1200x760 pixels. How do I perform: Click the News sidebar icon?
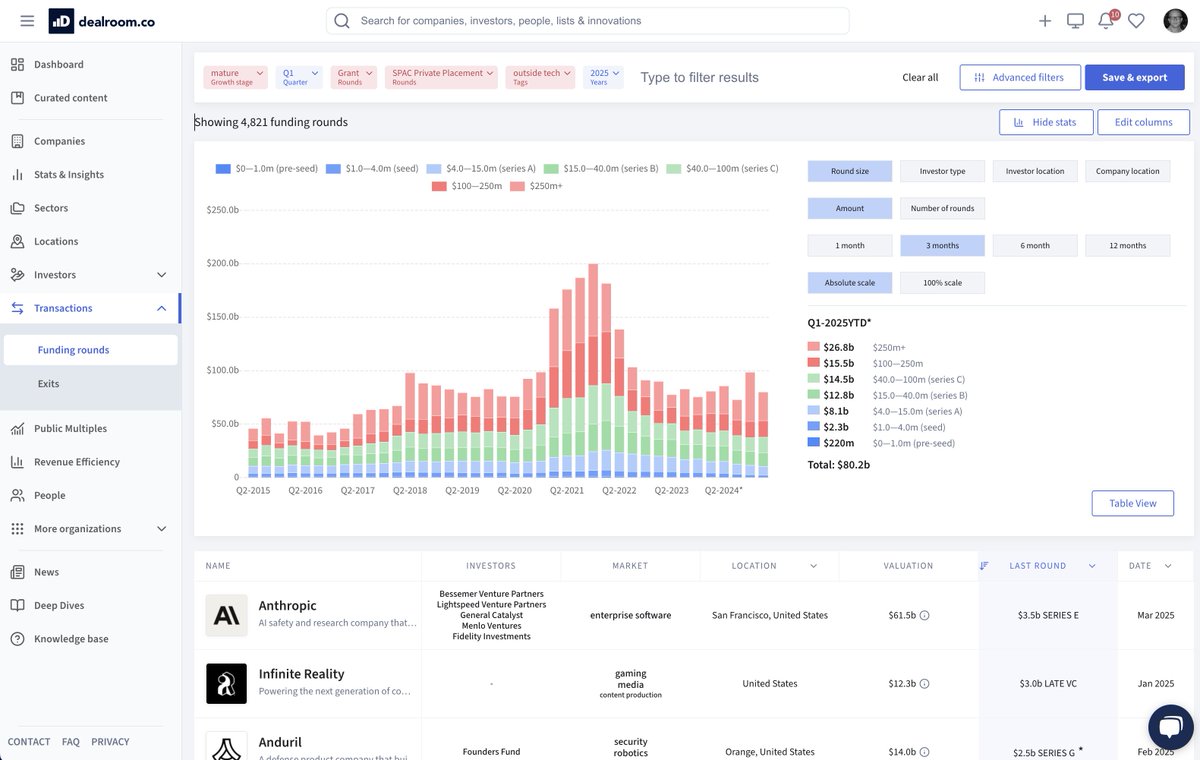pyautogui.click(x=17, y=572)
